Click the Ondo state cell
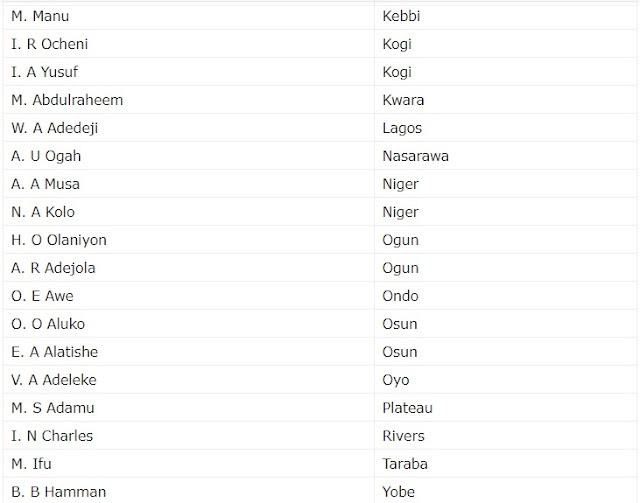The height and width of the screenshot is (503, 640). pyautogui.click(x=400, y=296)
